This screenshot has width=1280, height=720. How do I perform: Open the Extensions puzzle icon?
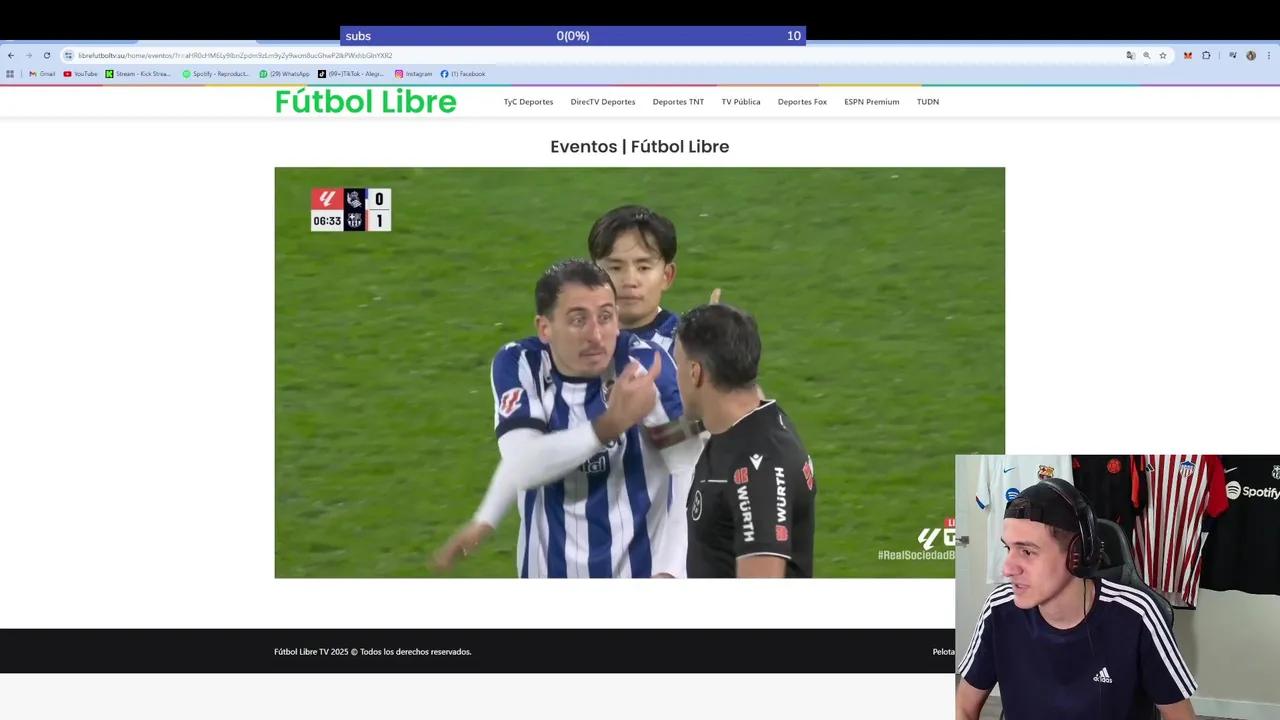[x=1206, y=56]
